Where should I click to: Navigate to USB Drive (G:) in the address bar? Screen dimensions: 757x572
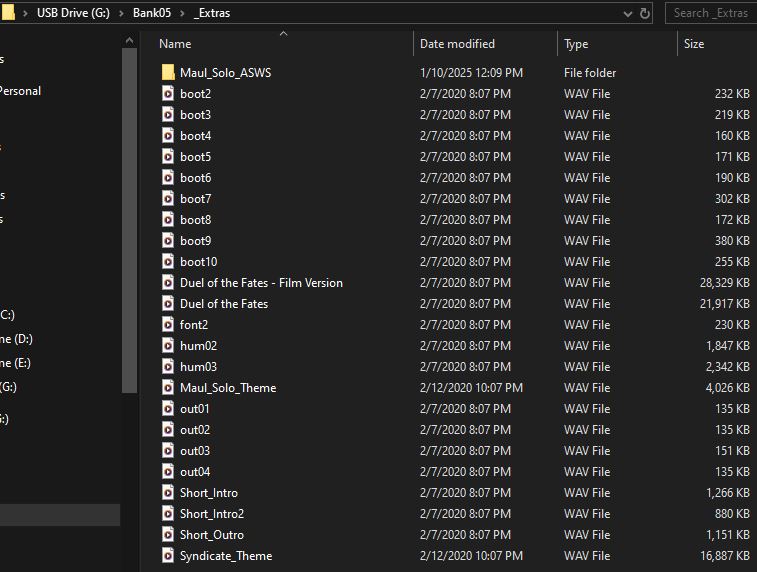[74, 13]
